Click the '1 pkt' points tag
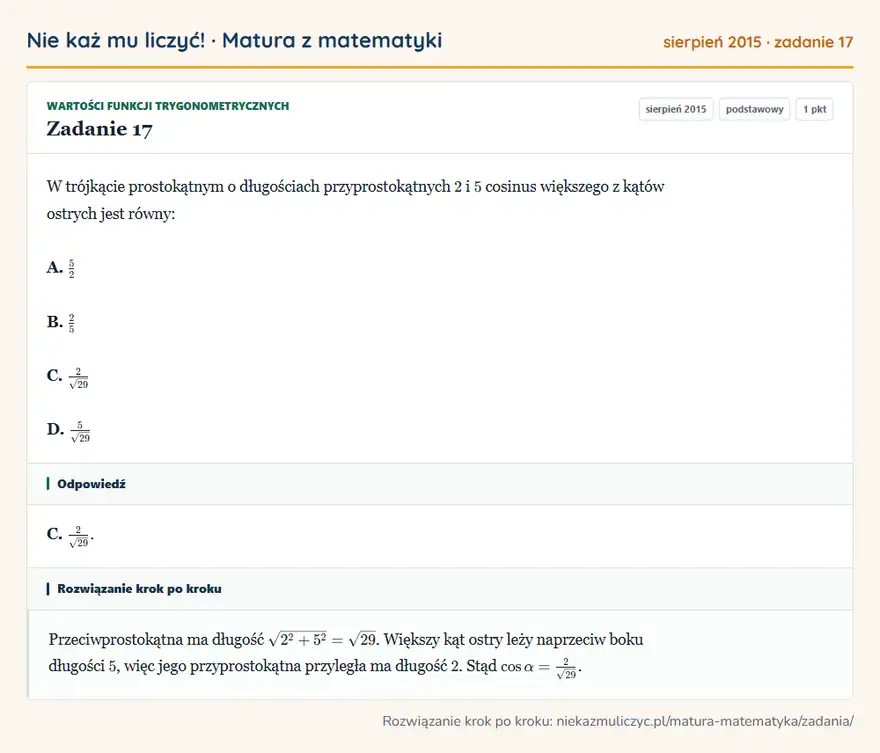Image resolution: width=880 pixels, height=753 pixels. (814, 109)
